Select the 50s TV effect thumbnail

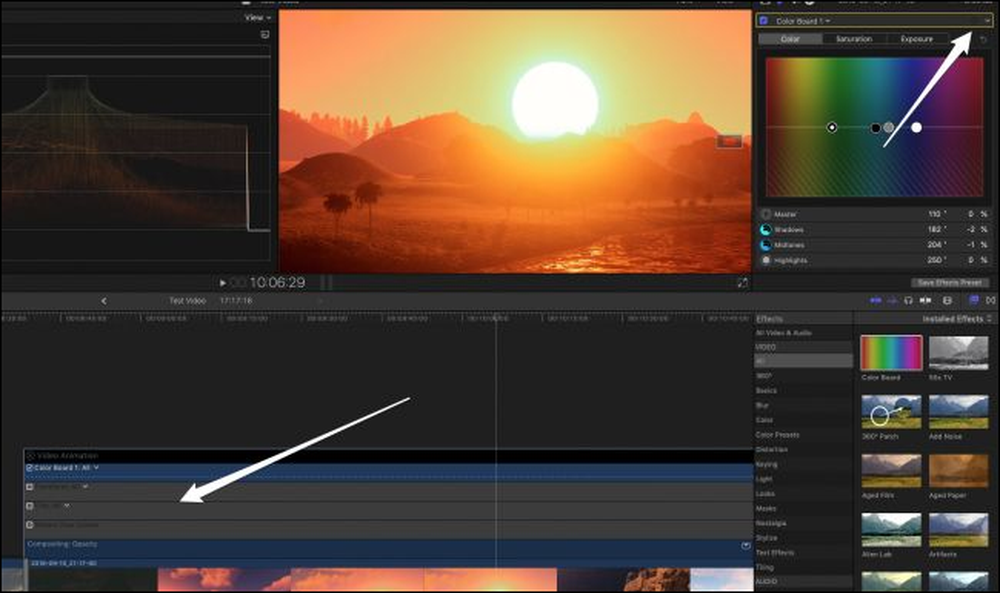(959, 353)
